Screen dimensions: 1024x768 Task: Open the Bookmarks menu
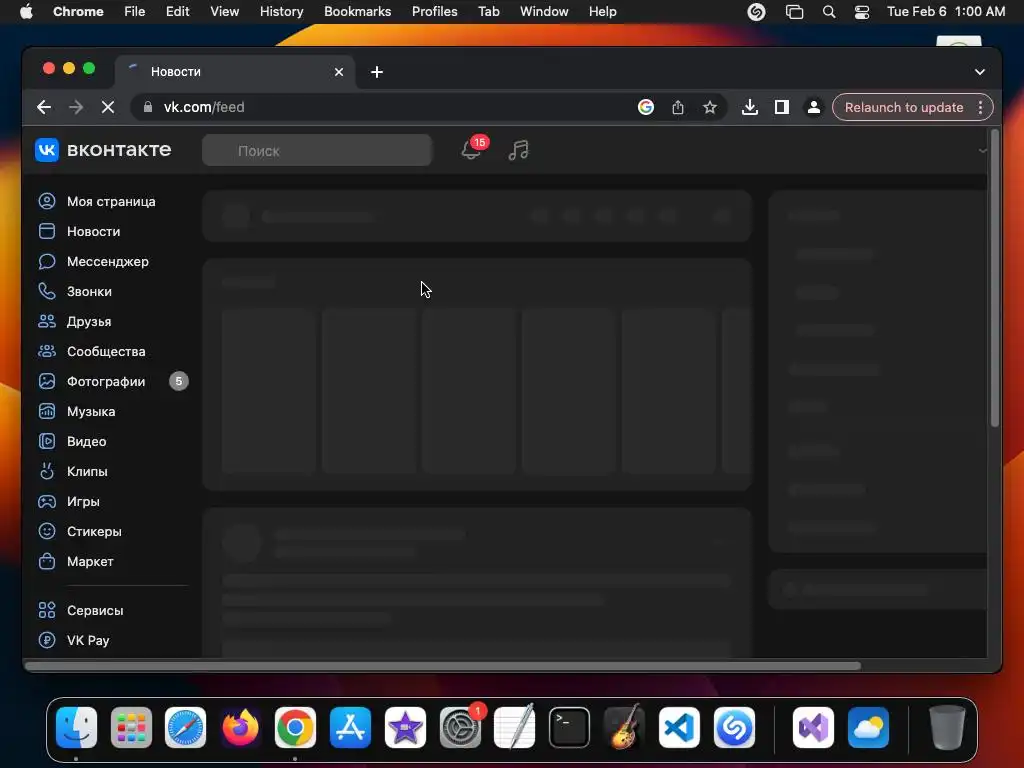click(357, 12)
